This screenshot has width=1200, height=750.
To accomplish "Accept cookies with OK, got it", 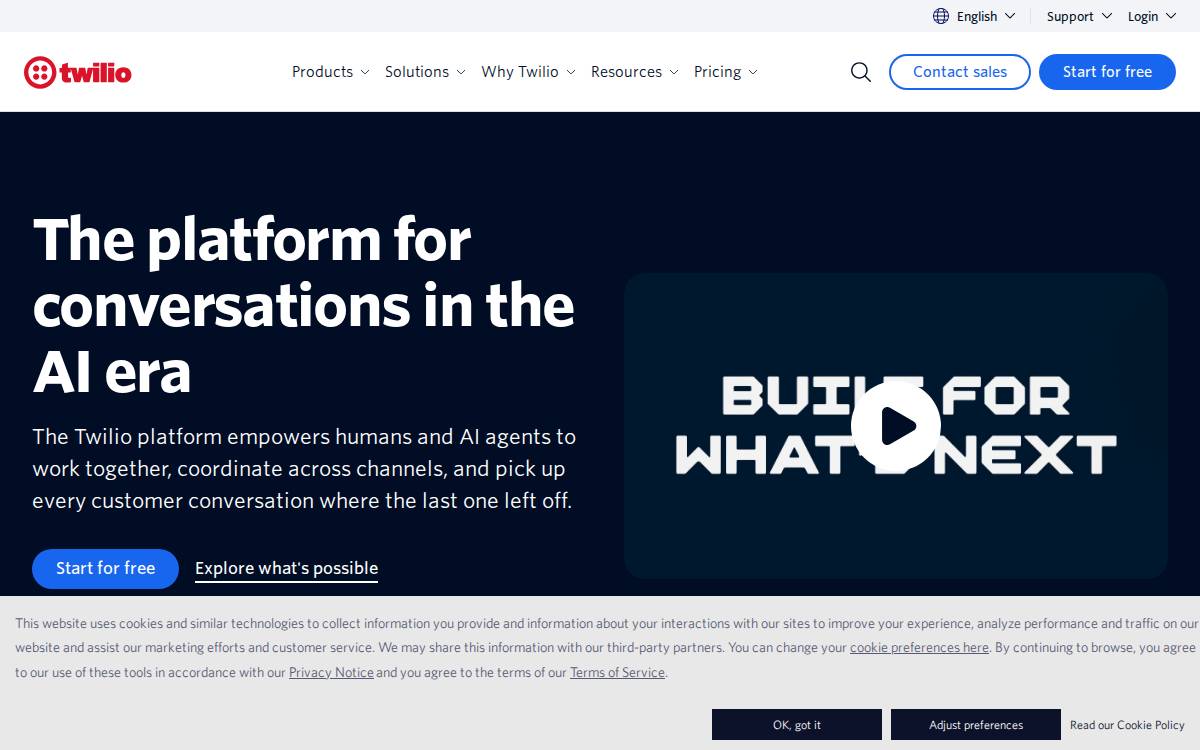I will click(797, 725).
